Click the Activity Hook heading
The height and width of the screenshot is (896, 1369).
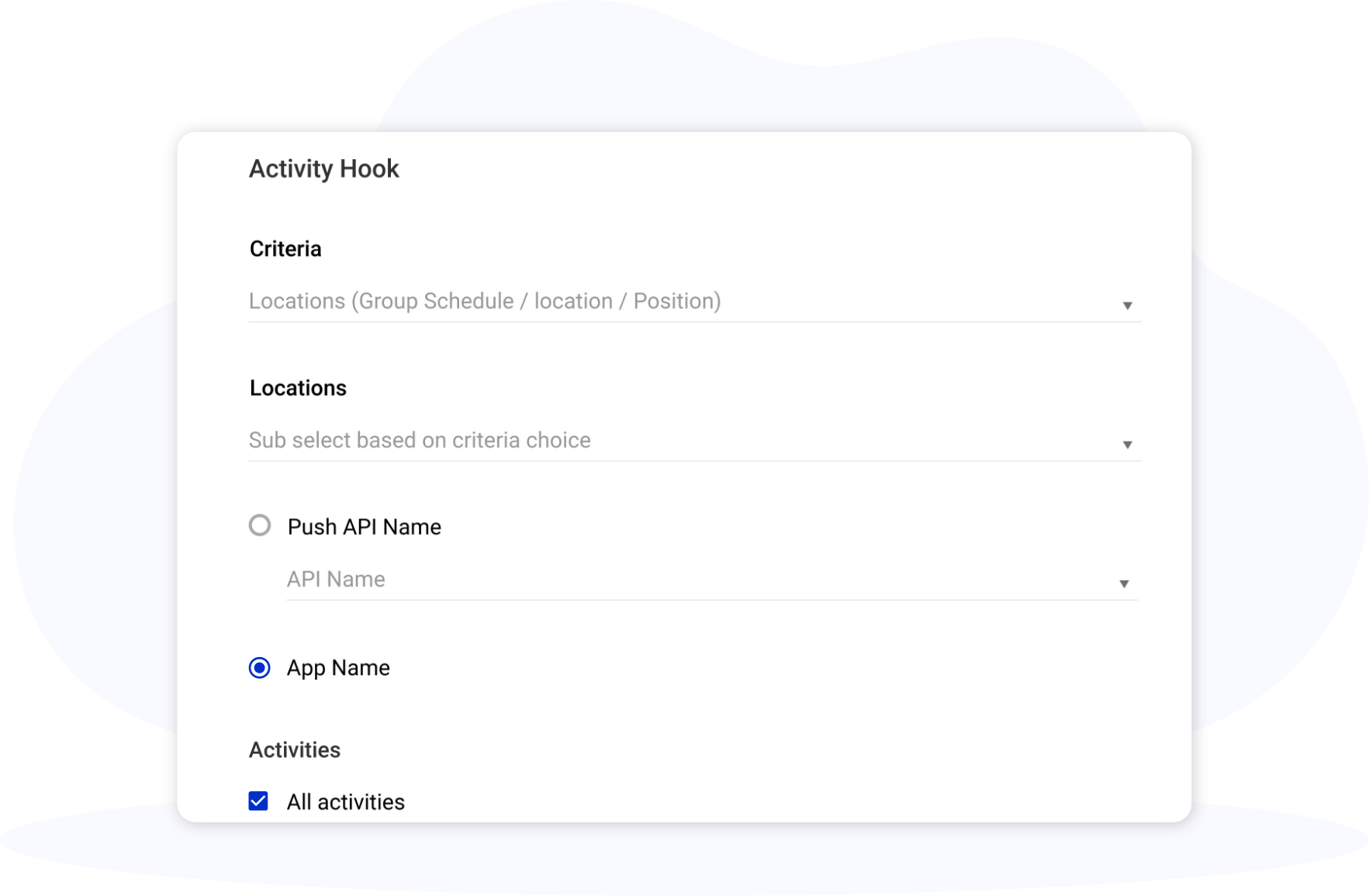(x=323, y=168)
